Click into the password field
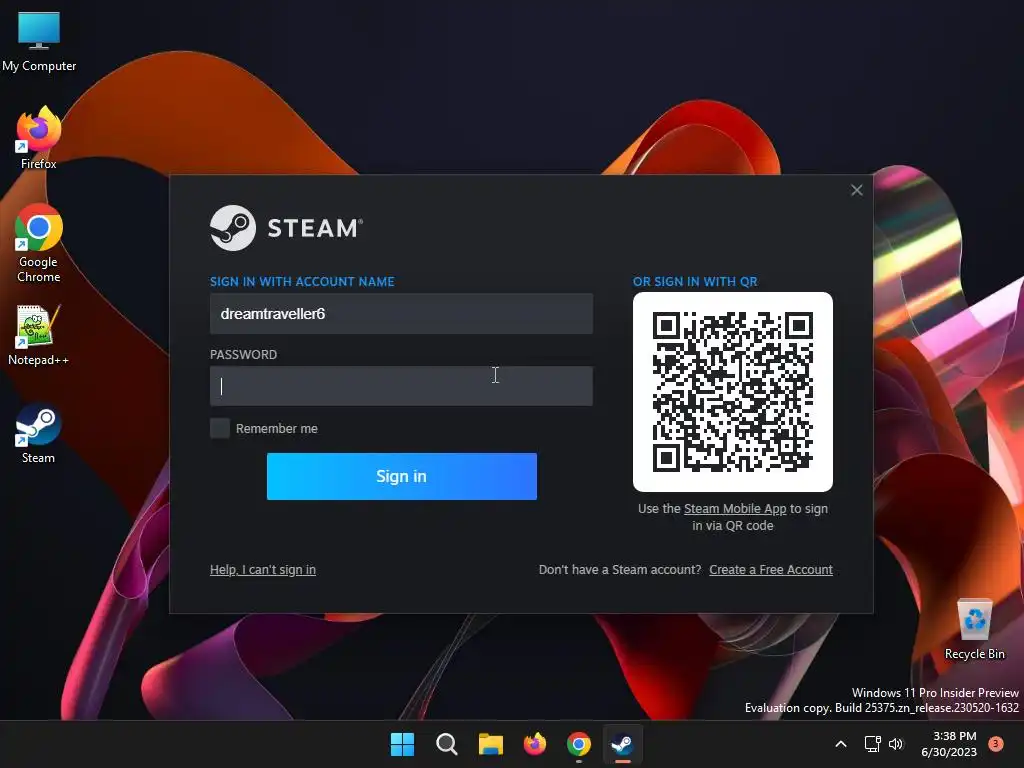This screenshot has height=768, width=1024. click(x=401, y=386)
